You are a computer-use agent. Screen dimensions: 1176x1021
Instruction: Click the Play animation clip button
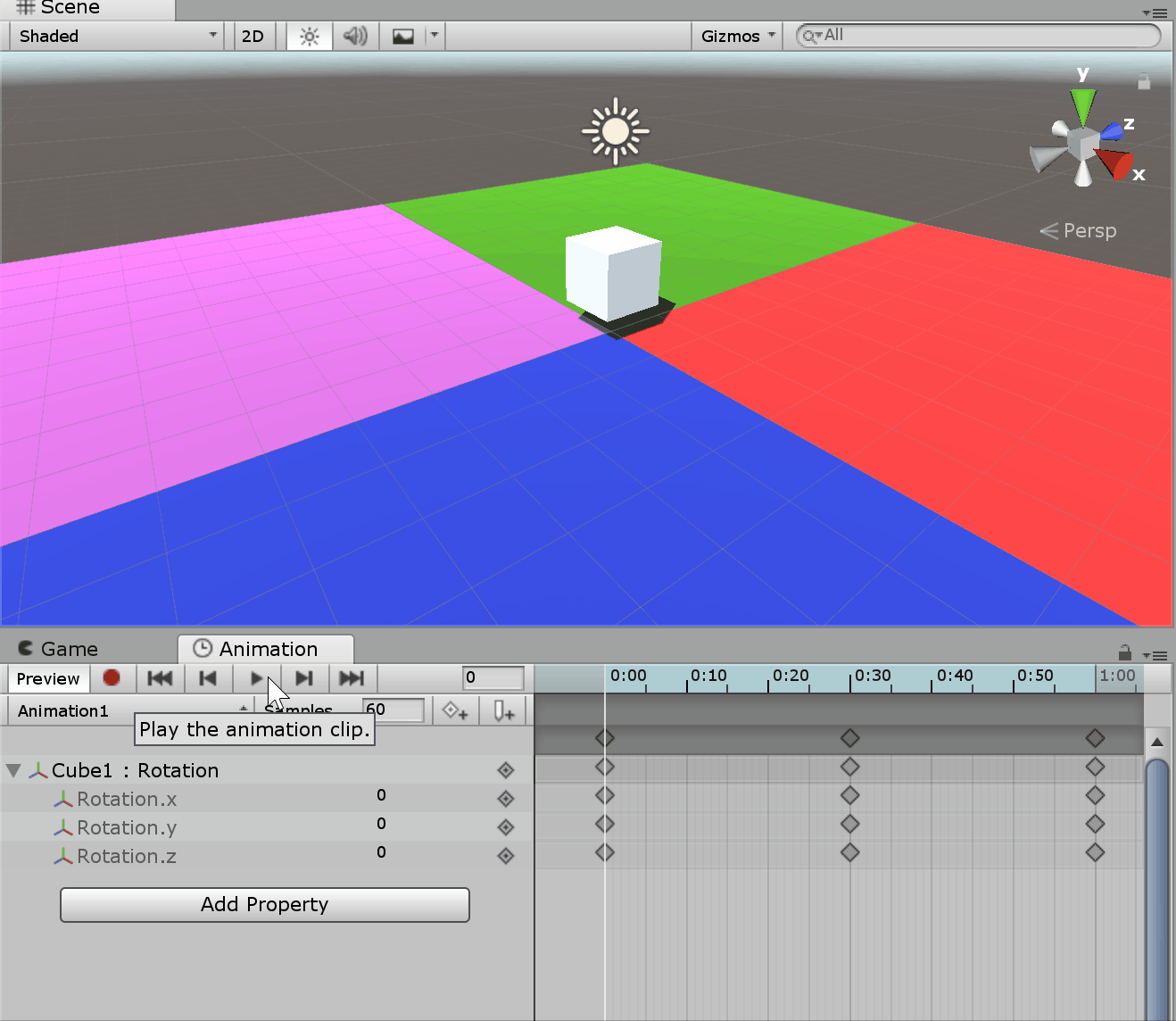(256, 678)
